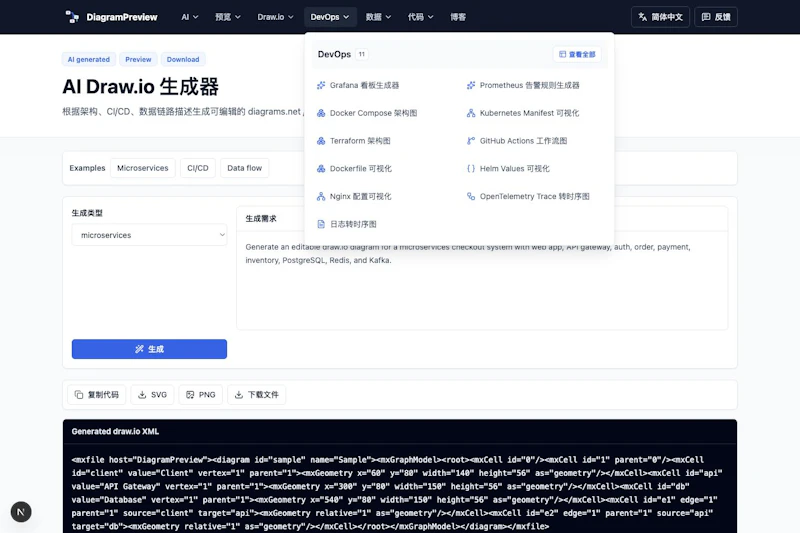The width and height of the screenshot is (800, 533).
Task: Collapse the DevOps navigation dropdown
Action: pos(330,17)
